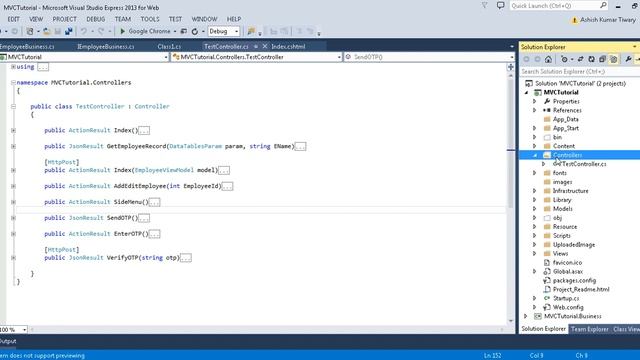Click the editor split-window handle icon

pos(510,67)
